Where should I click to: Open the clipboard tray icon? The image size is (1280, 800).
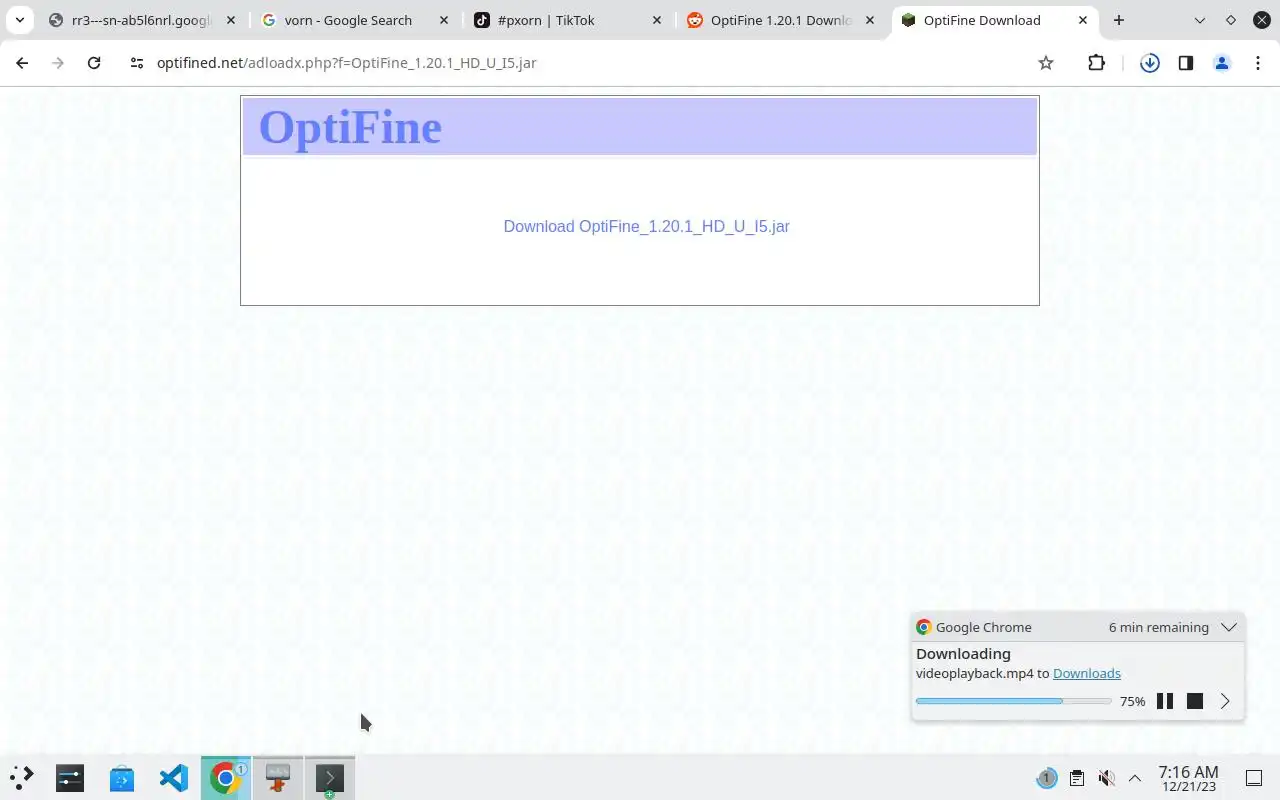[1076, 778]
